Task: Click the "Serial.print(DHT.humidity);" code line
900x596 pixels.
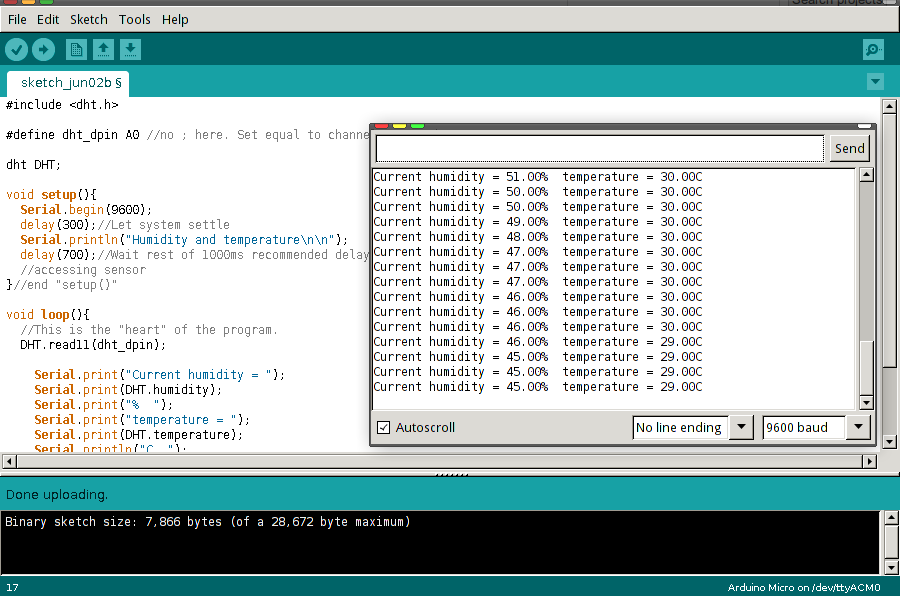Action: coord(128,390)
